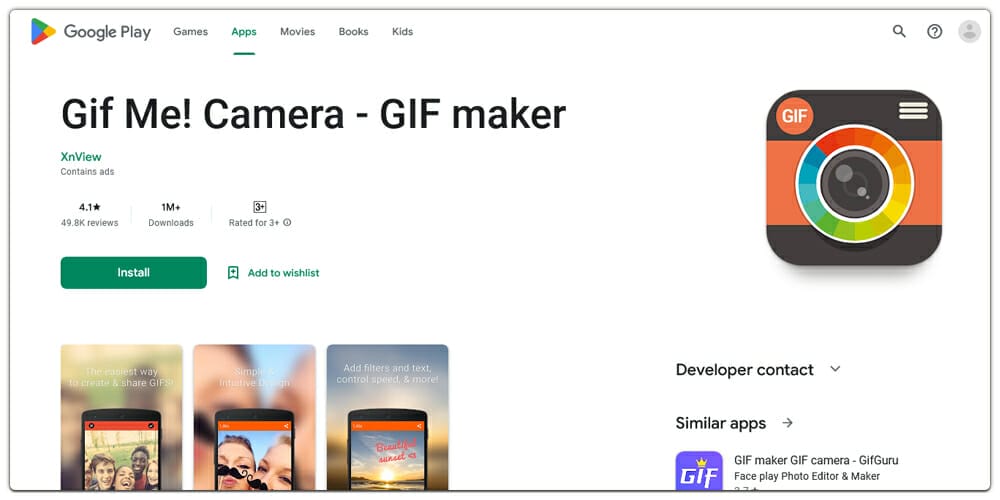The height and width of the screenshot is (500, 1000).
Task: Click the bookmark icon for wishlist
Action: coord(233,273)
